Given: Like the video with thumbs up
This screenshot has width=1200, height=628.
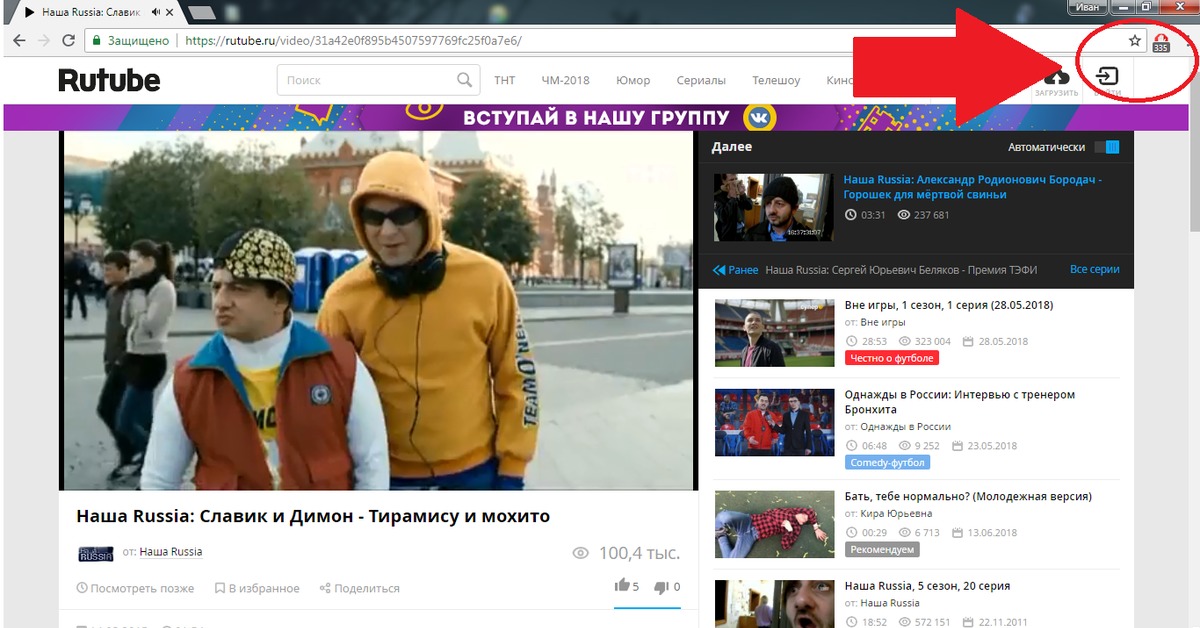Looking at the screenshot, I should (622, 586).
